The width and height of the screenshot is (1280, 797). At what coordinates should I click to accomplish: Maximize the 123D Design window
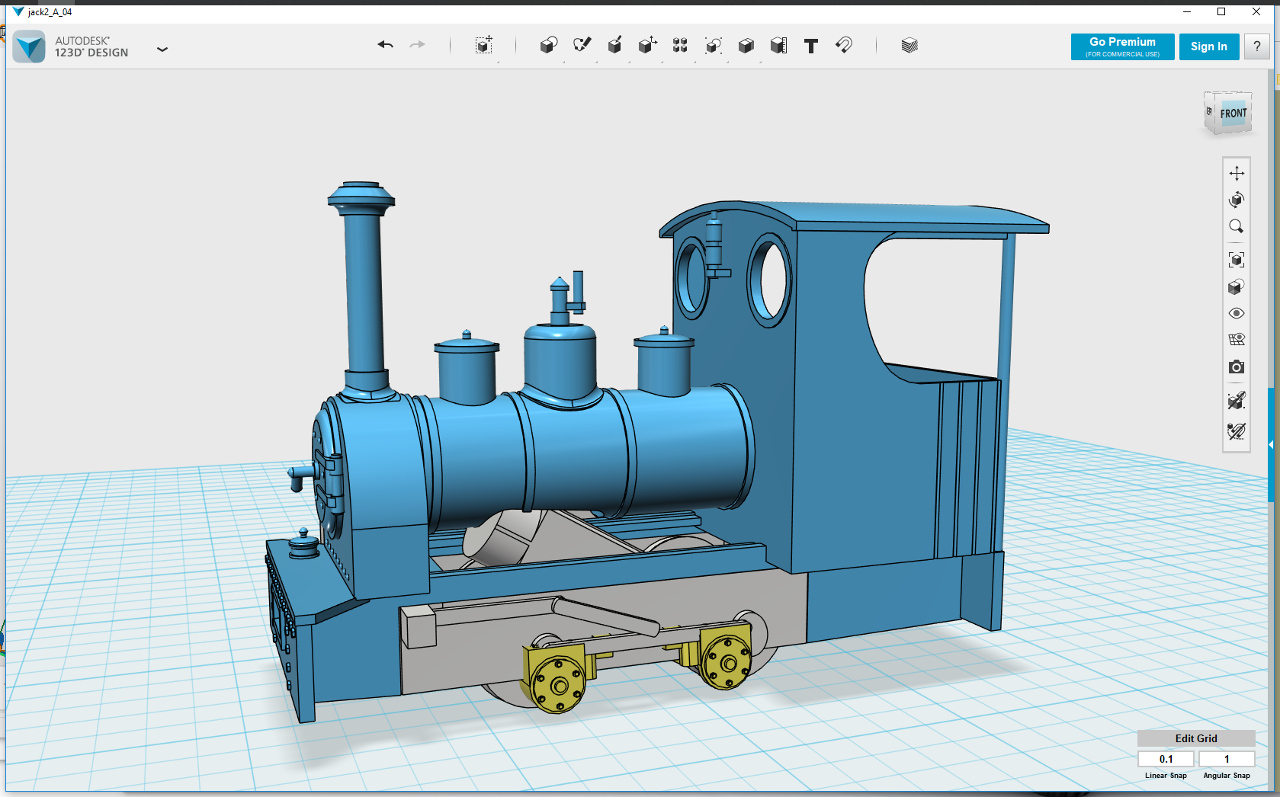(1221, 11)
